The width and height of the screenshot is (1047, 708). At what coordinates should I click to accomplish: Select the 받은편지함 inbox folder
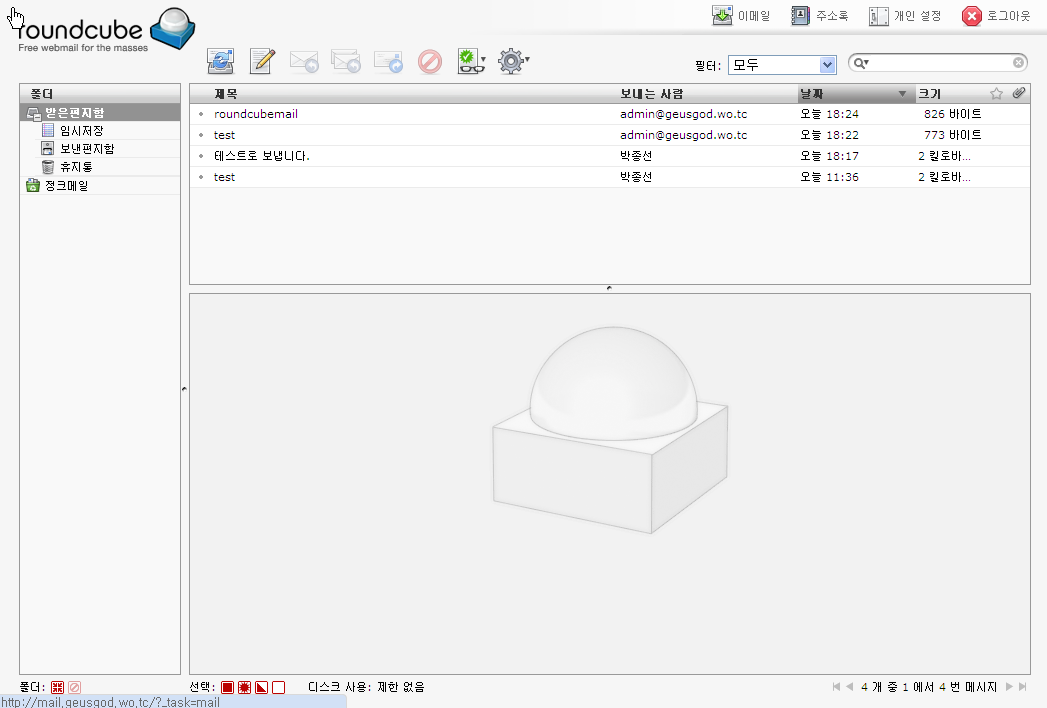[x=100, y=113]
